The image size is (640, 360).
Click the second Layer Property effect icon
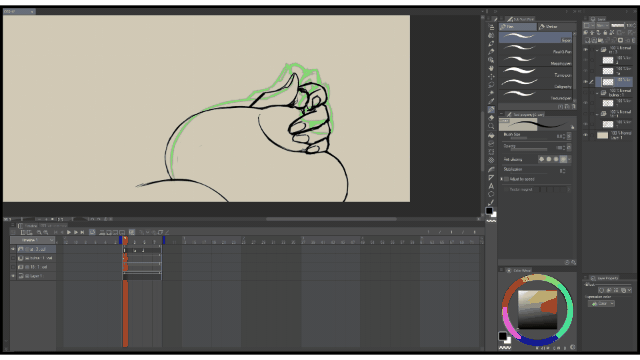tap(609, 290)
